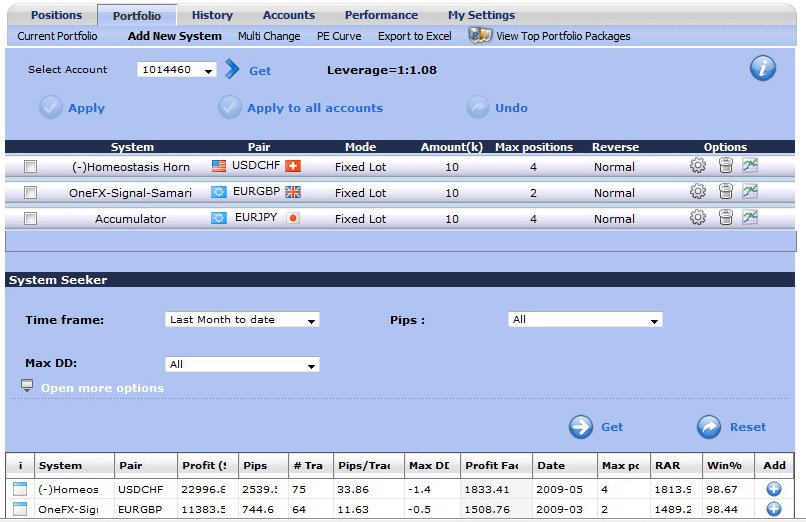This screenshot has height=522, width=806.
Task: Open settings gear for Homeostasis Horn system
Action: click(x=698, y=165)
